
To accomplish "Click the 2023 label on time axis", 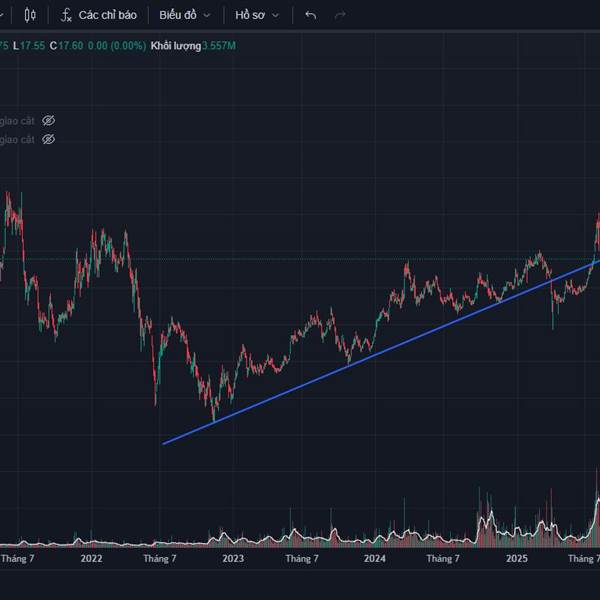I will pos(232,559).
